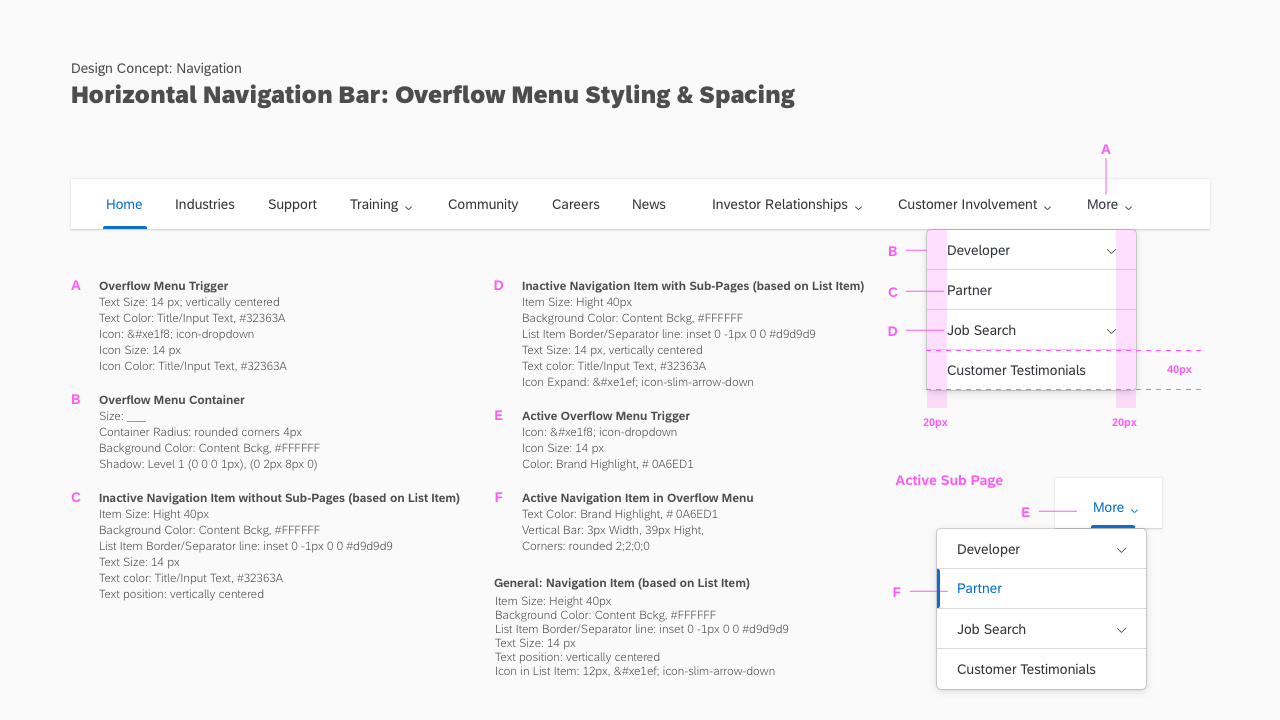Click the News link

point(648,204)
